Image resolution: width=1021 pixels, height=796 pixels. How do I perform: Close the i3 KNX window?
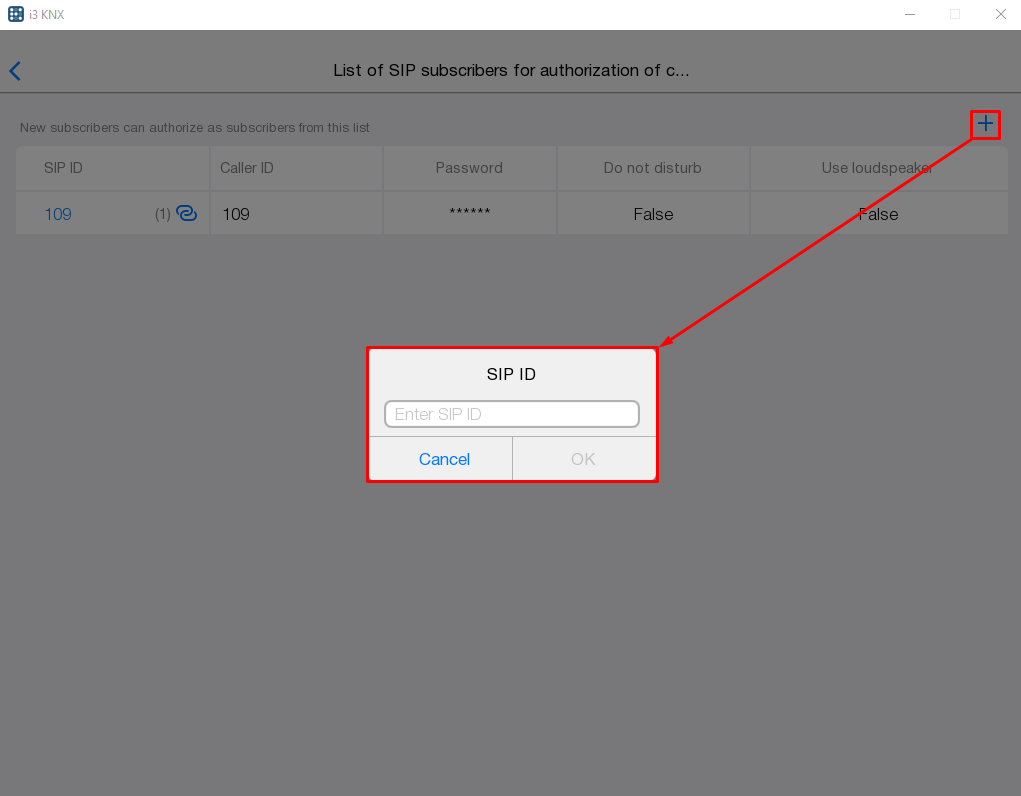(x=999, y=14)
